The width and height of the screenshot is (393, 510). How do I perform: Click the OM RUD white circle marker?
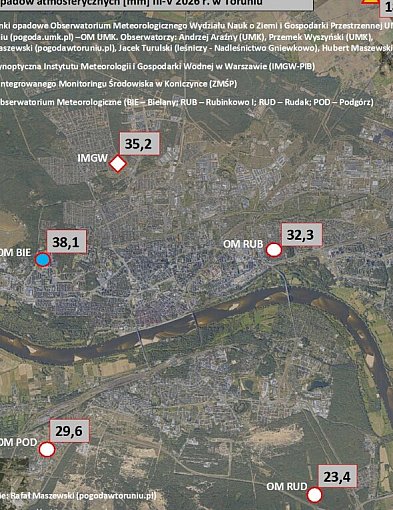pyautogui.click(x=314, y=495)
